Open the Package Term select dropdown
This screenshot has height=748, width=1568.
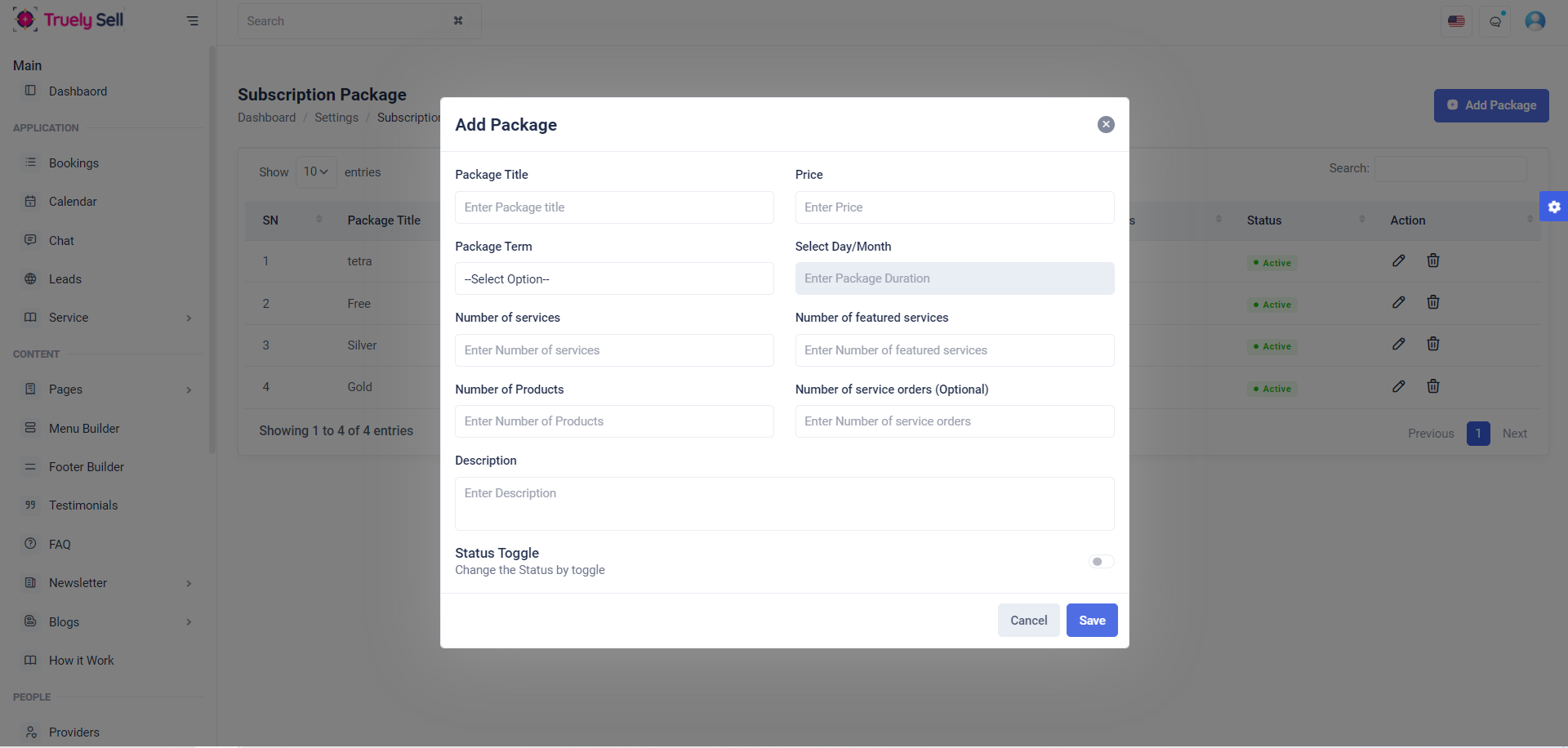click(x=613, y=278)
